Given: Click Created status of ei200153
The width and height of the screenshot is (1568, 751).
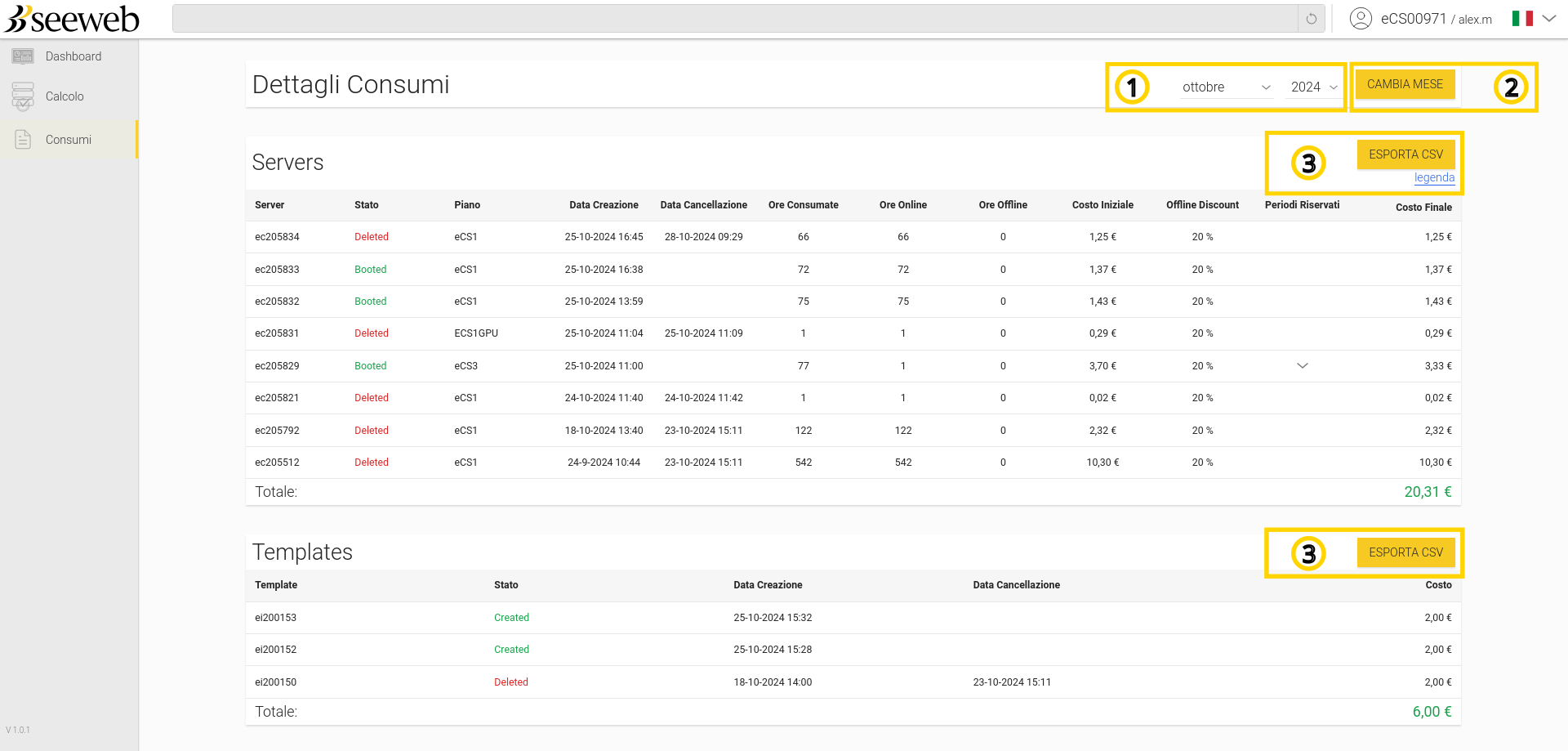Looking at the screenshot, I should pos(511,618).
